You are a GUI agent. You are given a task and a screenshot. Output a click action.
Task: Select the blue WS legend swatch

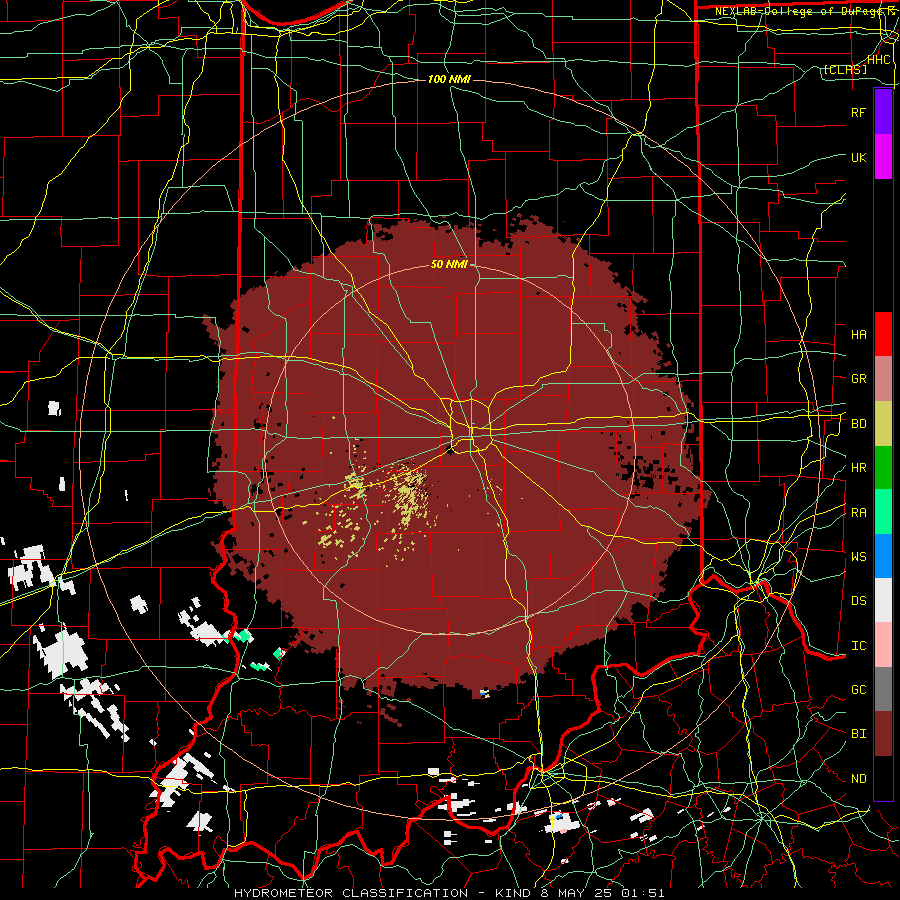tap(883, 556)
